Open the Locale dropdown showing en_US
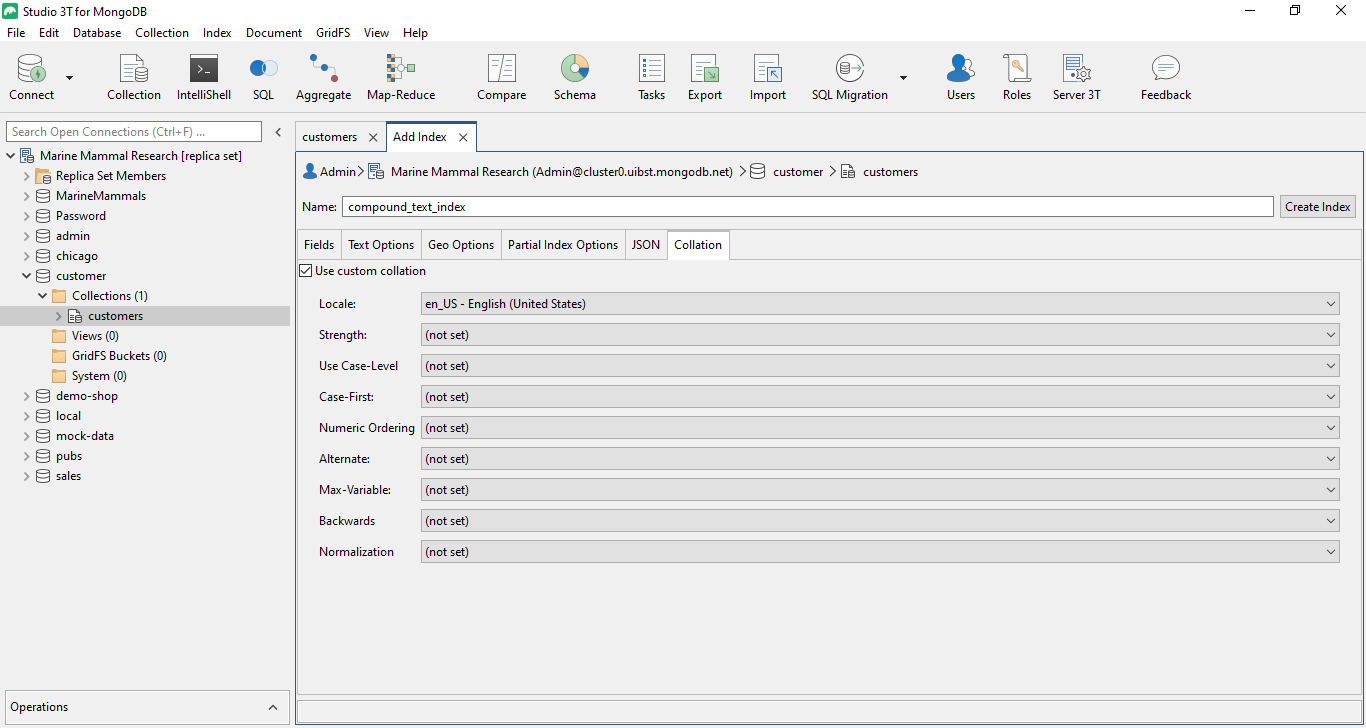The width and height of the screenshot is (1366, 728). click(1330, 303)
